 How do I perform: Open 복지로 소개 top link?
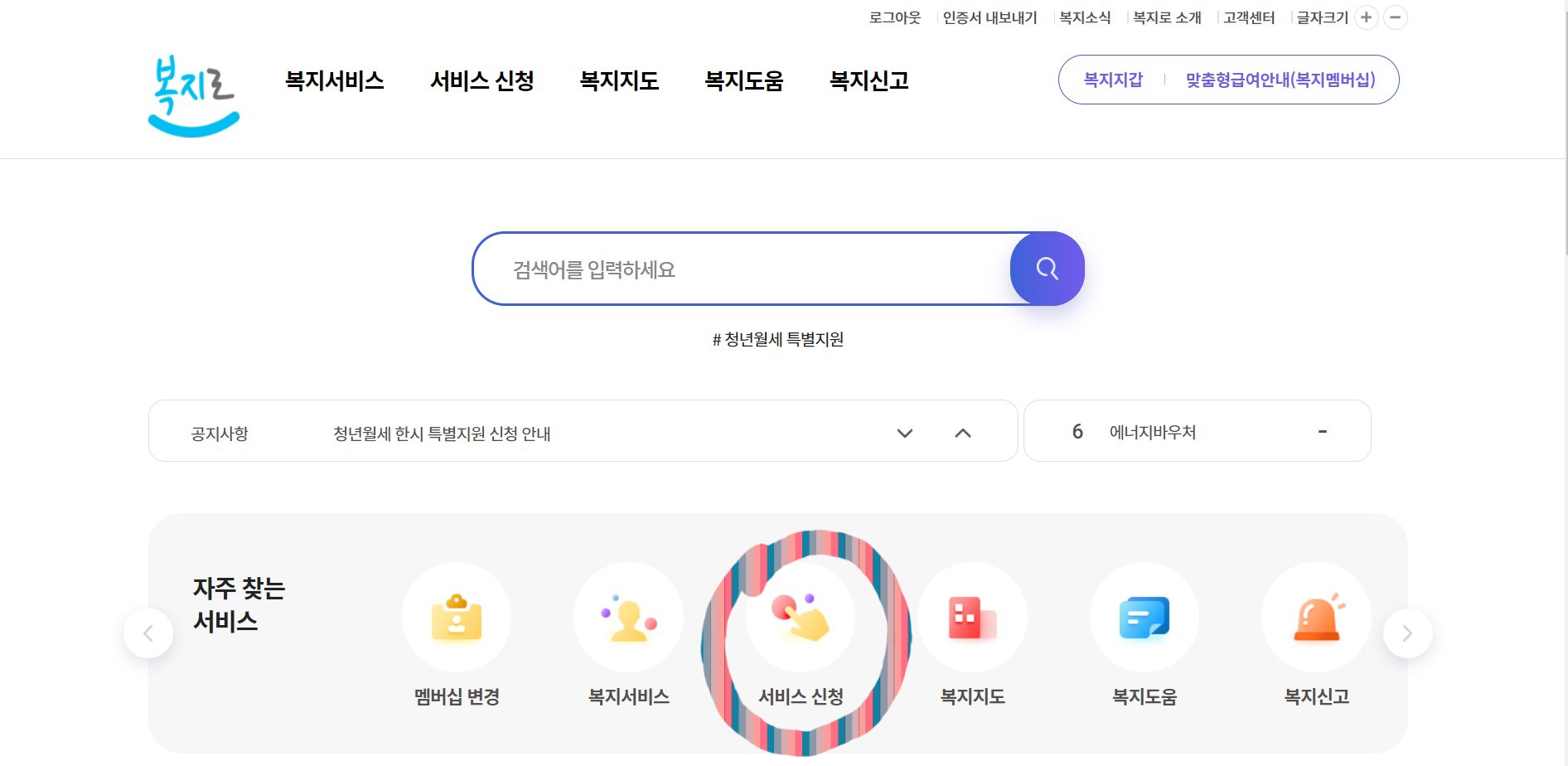(1167, 17)
